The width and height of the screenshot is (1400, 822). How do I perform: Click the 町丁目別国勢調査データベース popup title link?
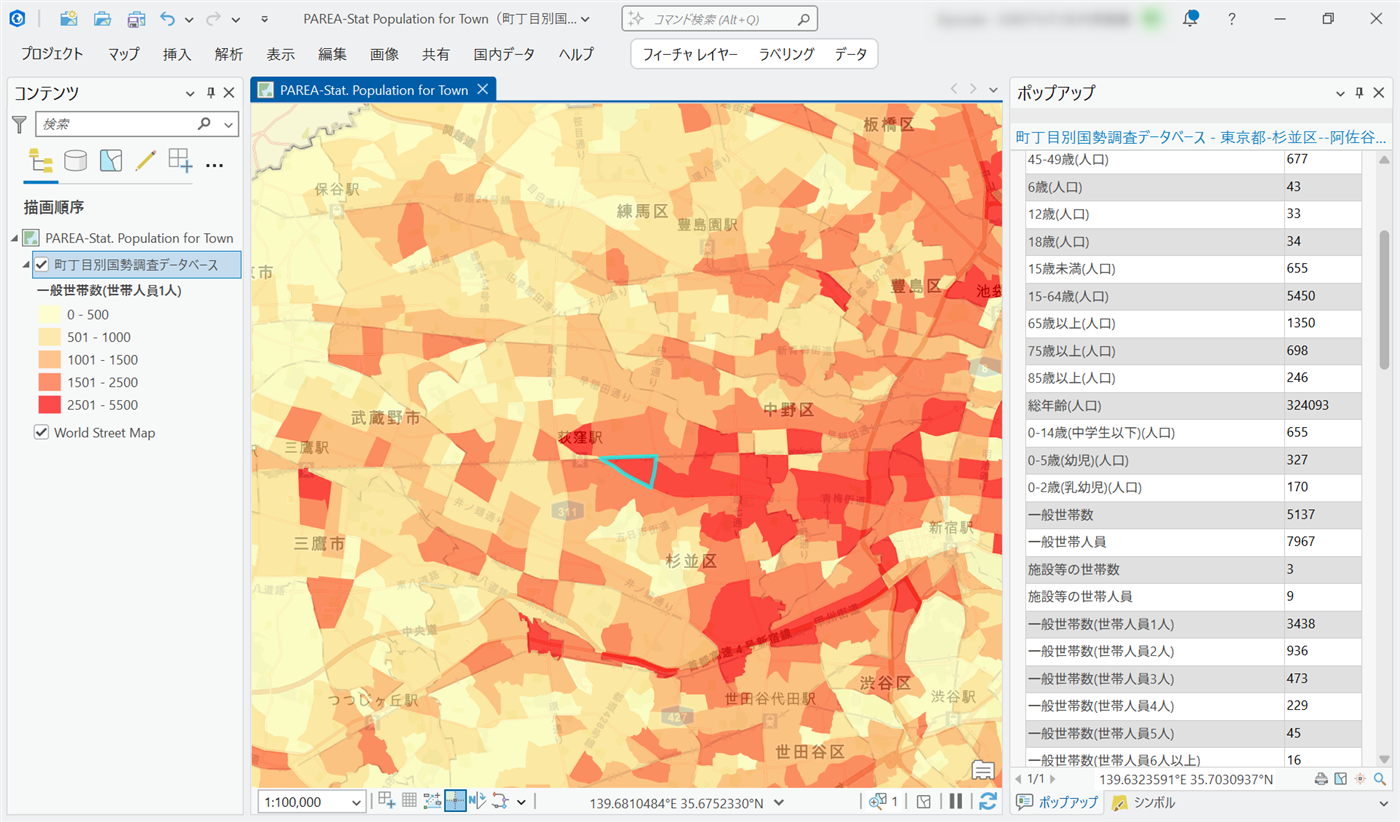1200,137
